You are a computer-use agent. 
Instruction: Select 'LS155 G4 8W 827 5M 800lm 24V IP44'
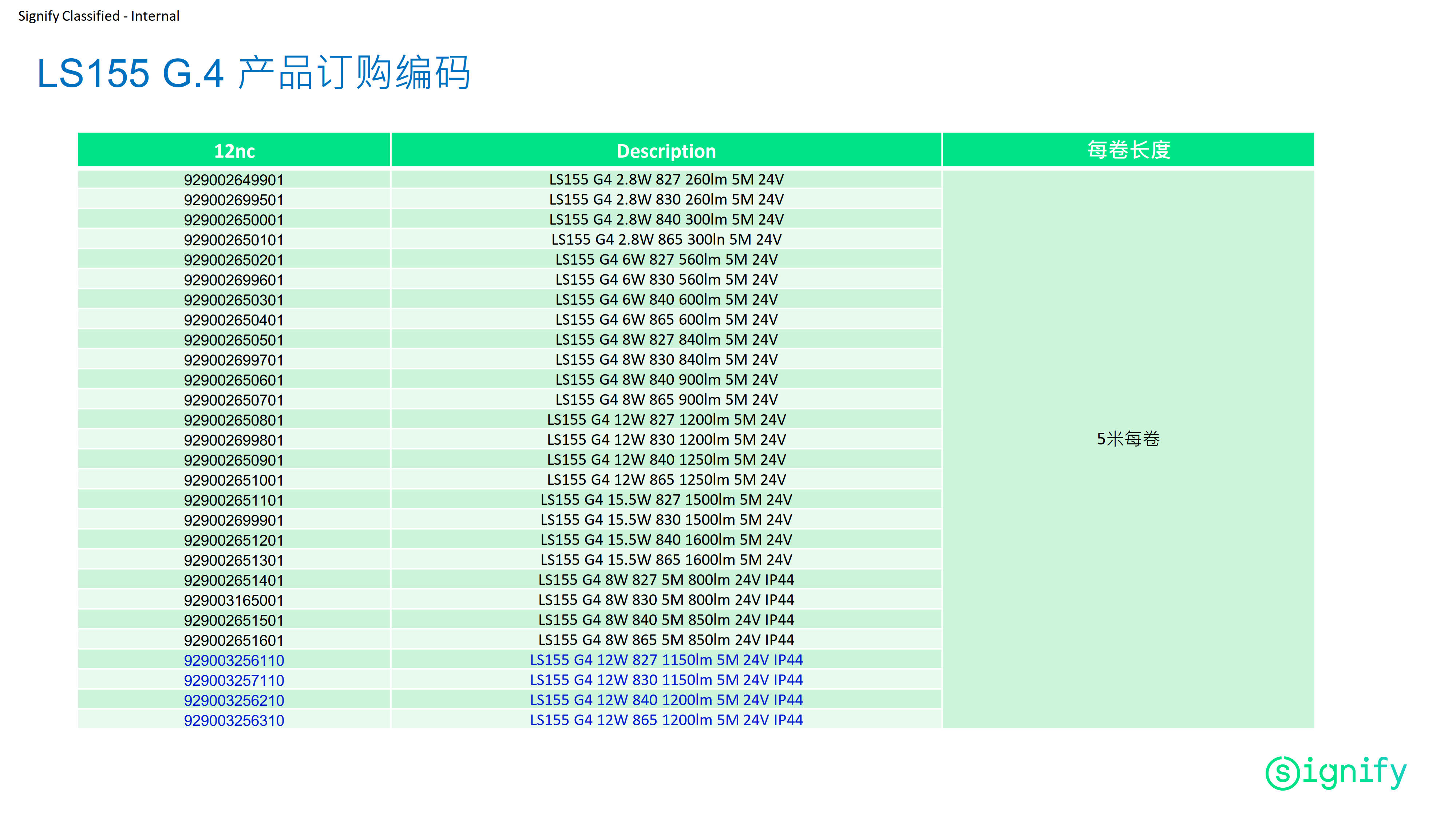(x=666, y=580)
